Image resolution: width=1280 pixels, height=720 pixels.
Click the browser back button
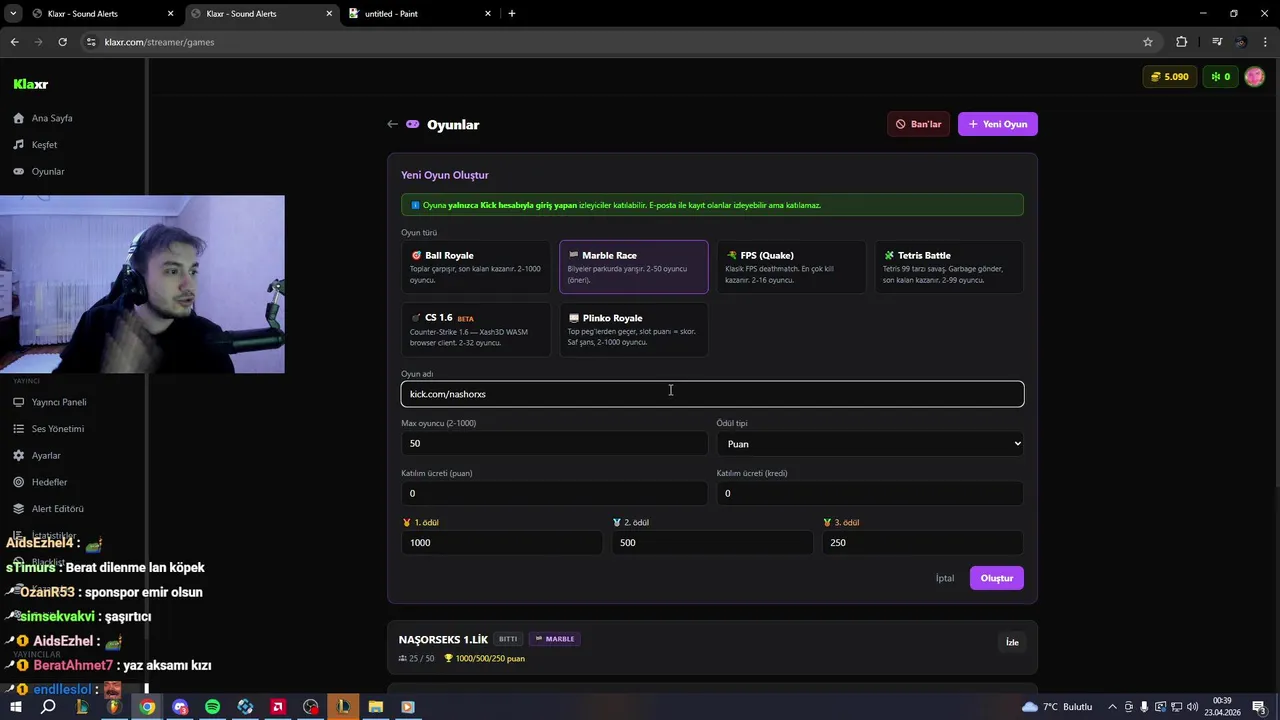(14, 42)
